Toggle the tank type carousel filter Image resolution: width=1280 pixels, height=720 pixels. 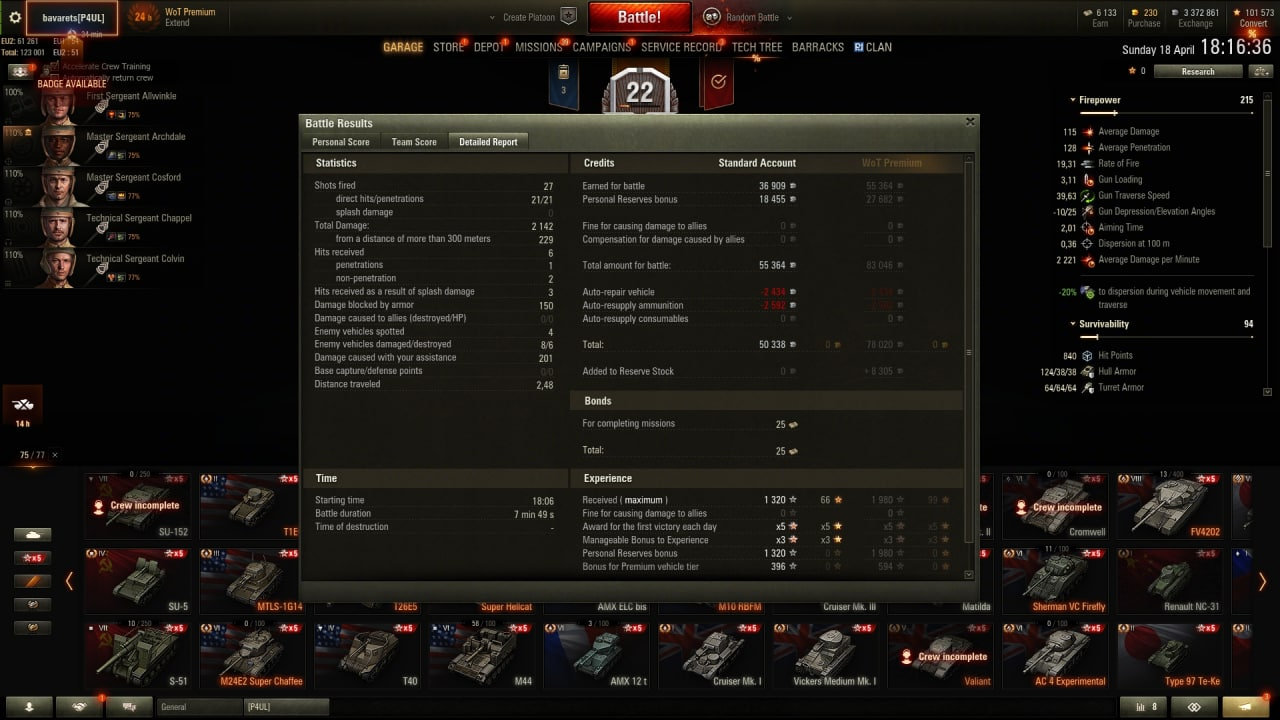[32, 534]
